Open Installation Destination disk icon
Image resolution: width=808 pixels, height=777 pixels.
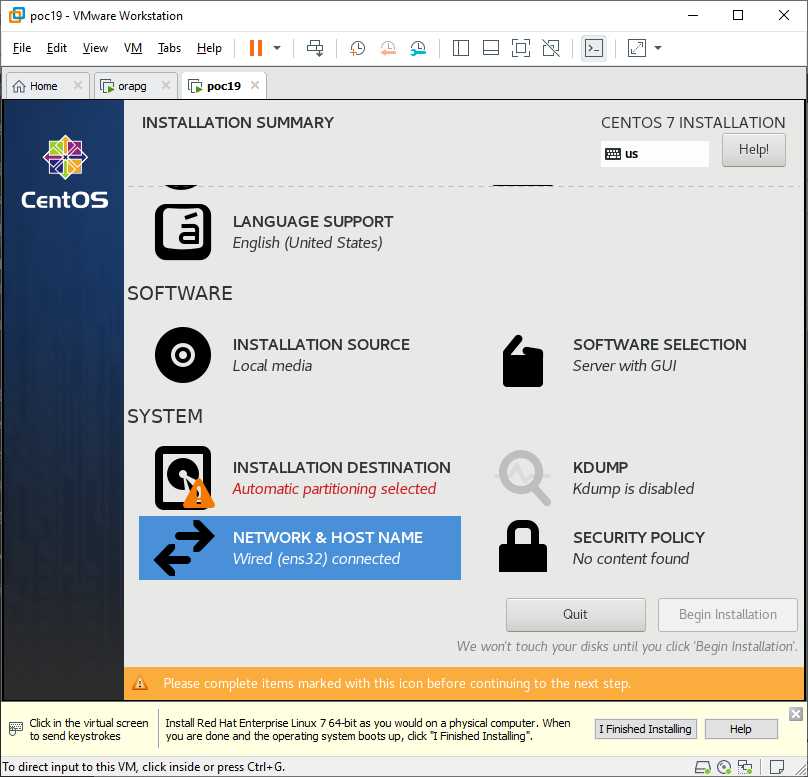183,478
